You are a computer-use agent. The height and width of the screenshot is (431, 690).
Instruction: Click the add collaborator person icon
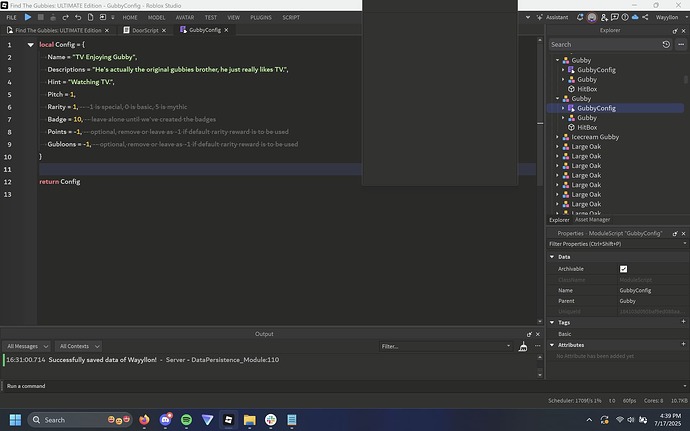click(x=604, y=17)
